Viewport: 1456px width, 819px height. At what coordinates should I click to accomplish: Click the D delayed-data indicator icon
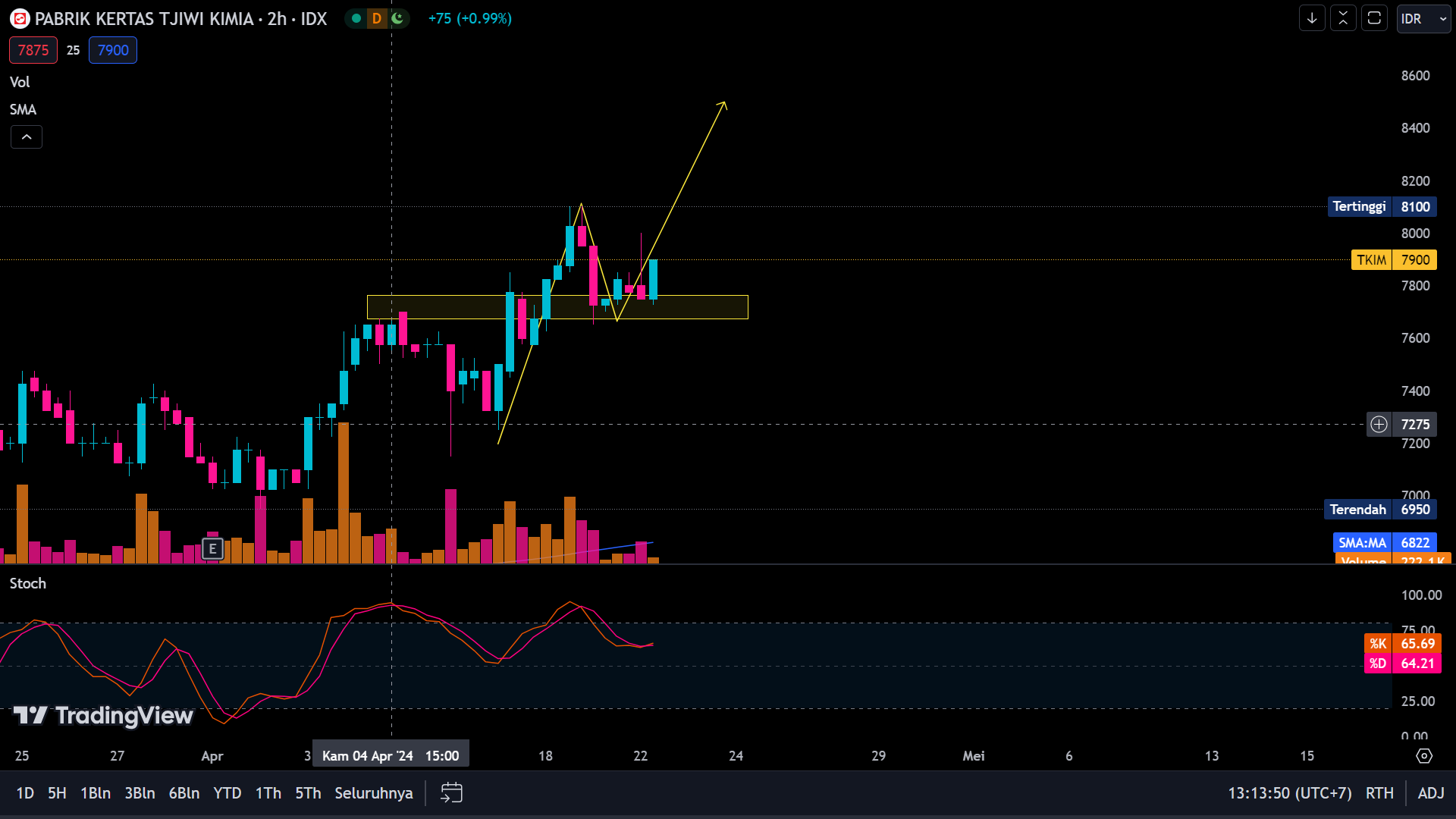[x=377, y=18]
